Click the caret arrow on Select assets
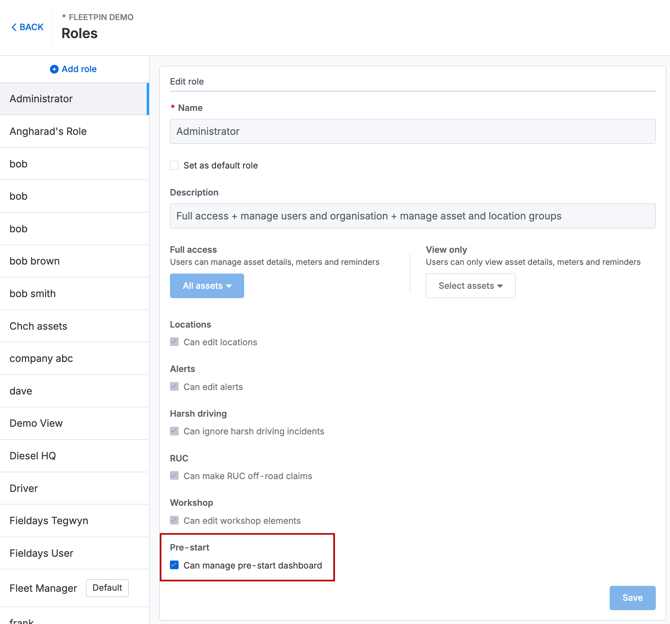 pos(500,286)
